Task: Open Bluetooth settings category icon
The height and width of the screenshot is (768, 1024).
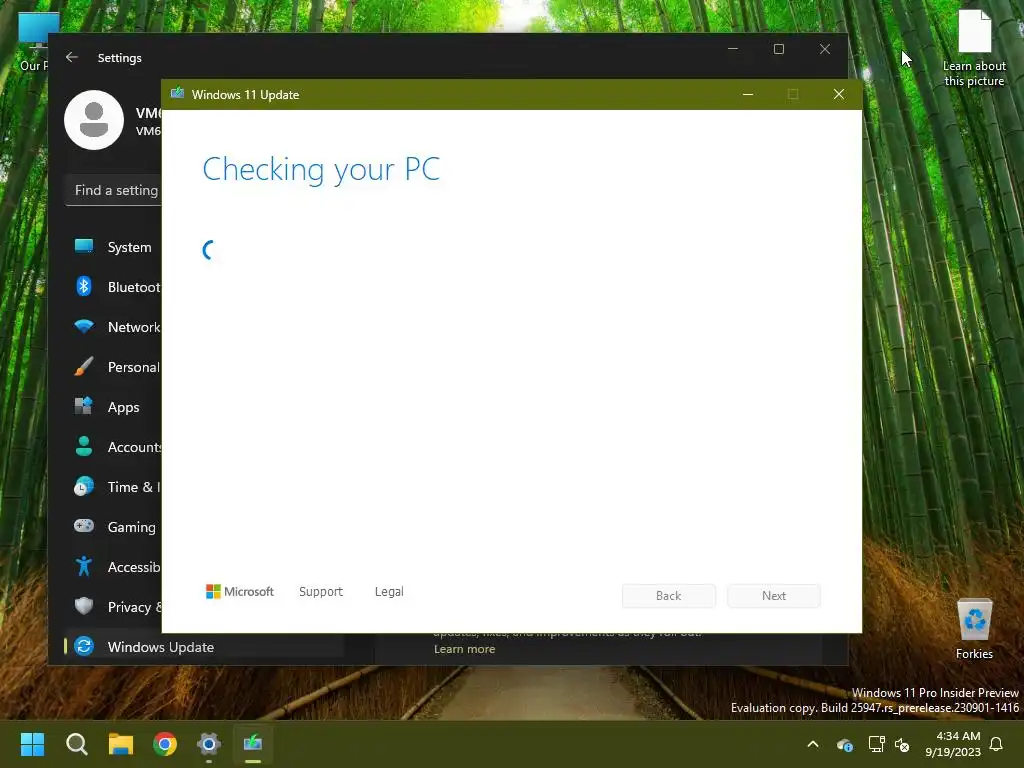Action: click(x=84, y=287)
